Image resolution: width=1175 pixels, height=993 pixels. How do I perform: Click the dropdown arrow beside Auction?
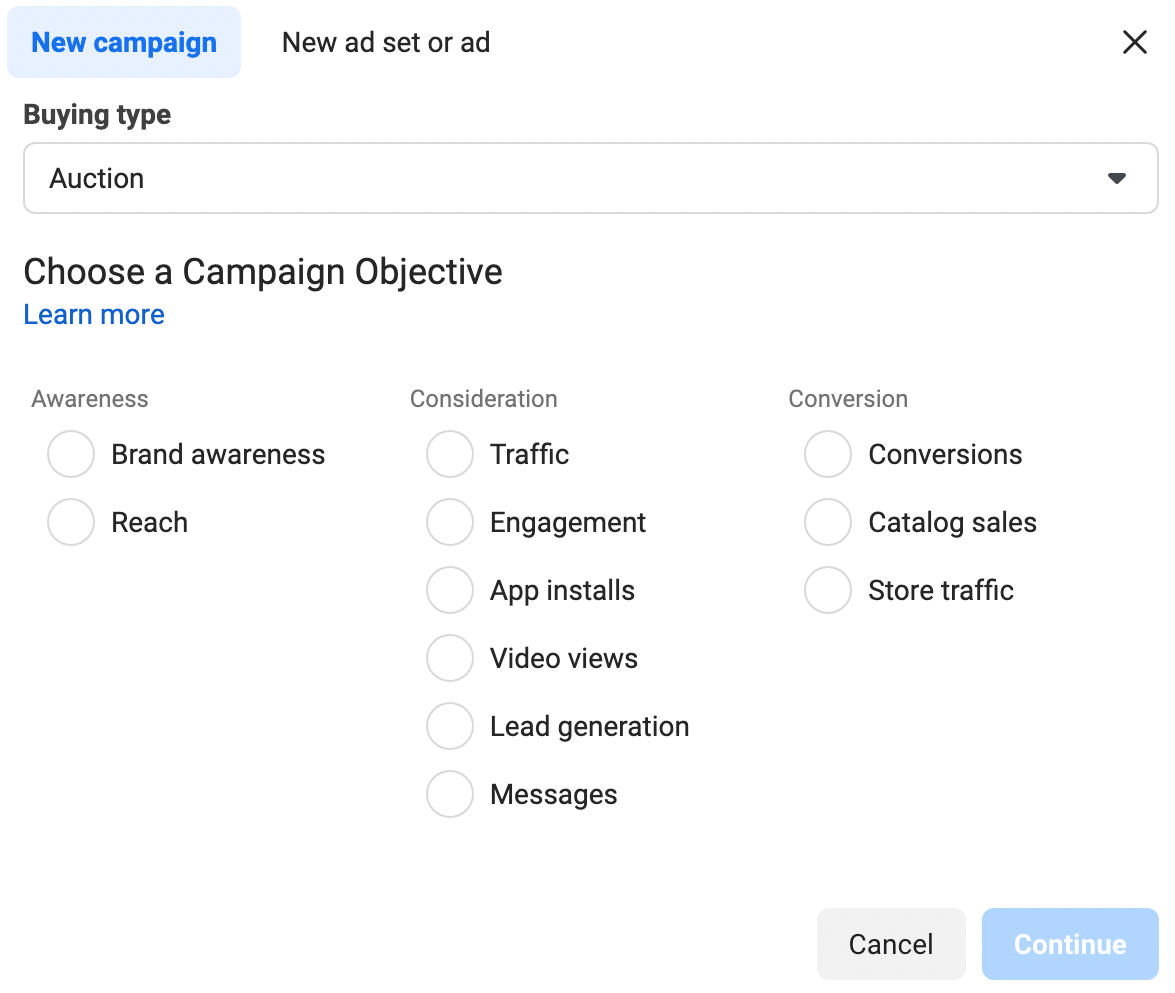point(1117,179)
